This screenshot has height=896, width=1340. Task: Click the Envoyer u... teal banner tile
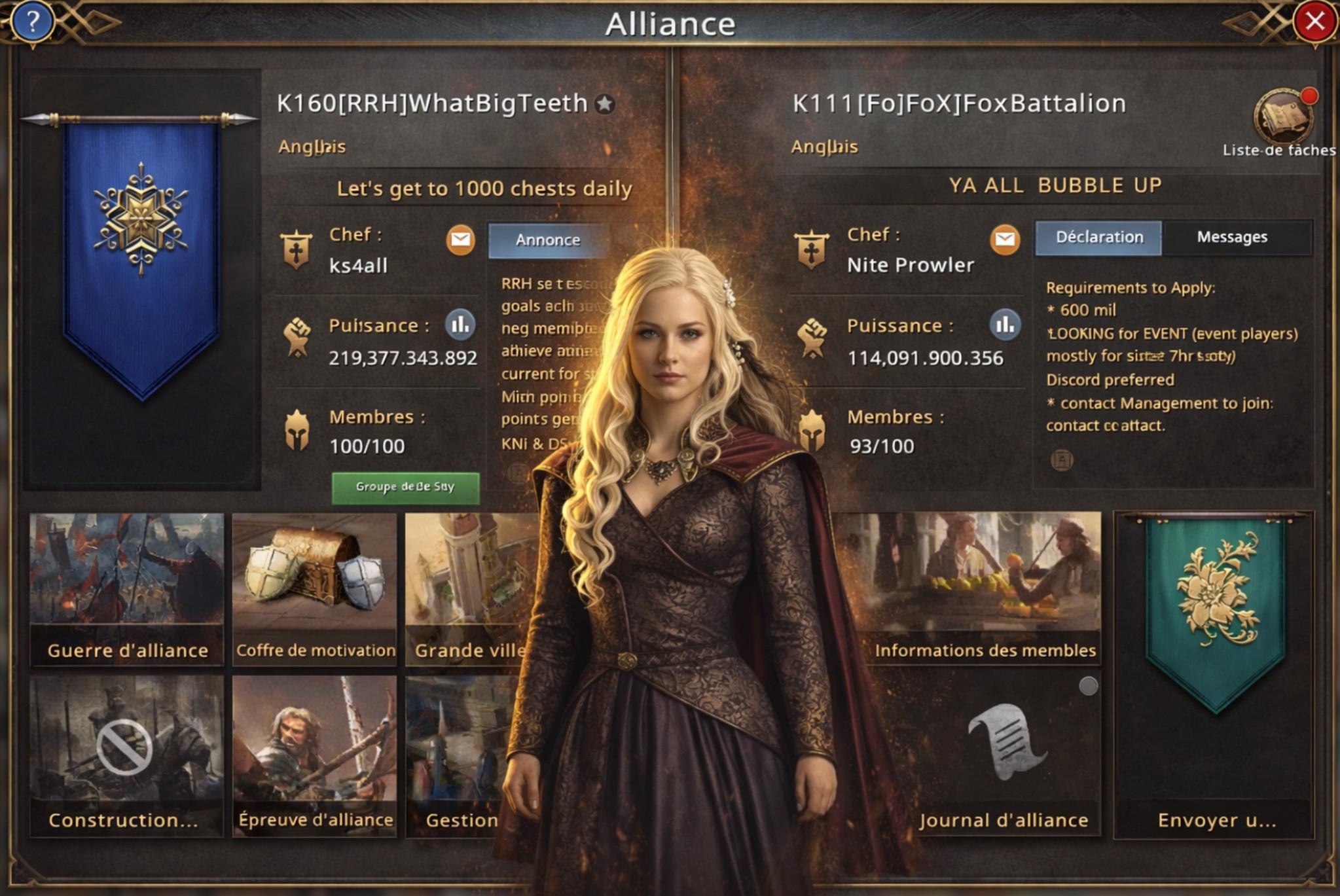tap(1215, 675)
